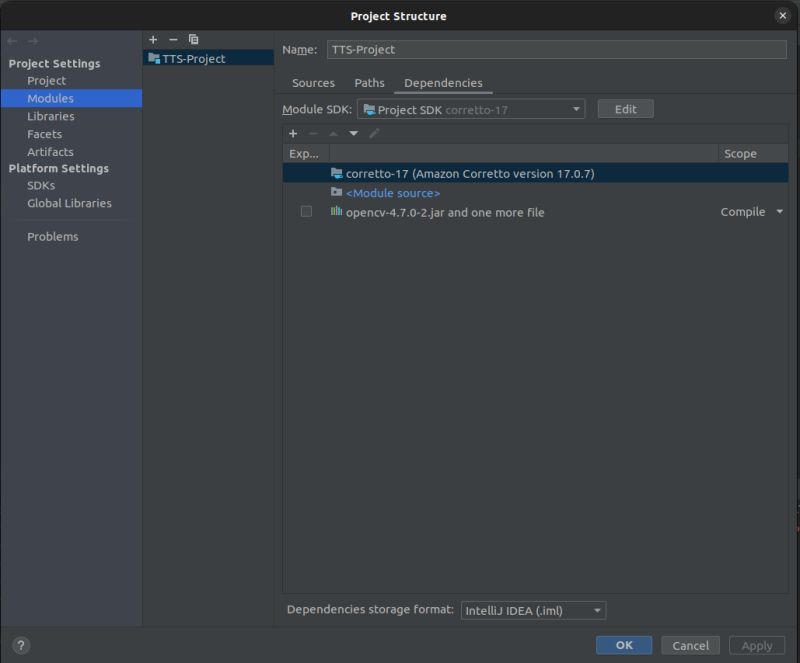Click inside the module Name field
800x663 pixels.
500,48
